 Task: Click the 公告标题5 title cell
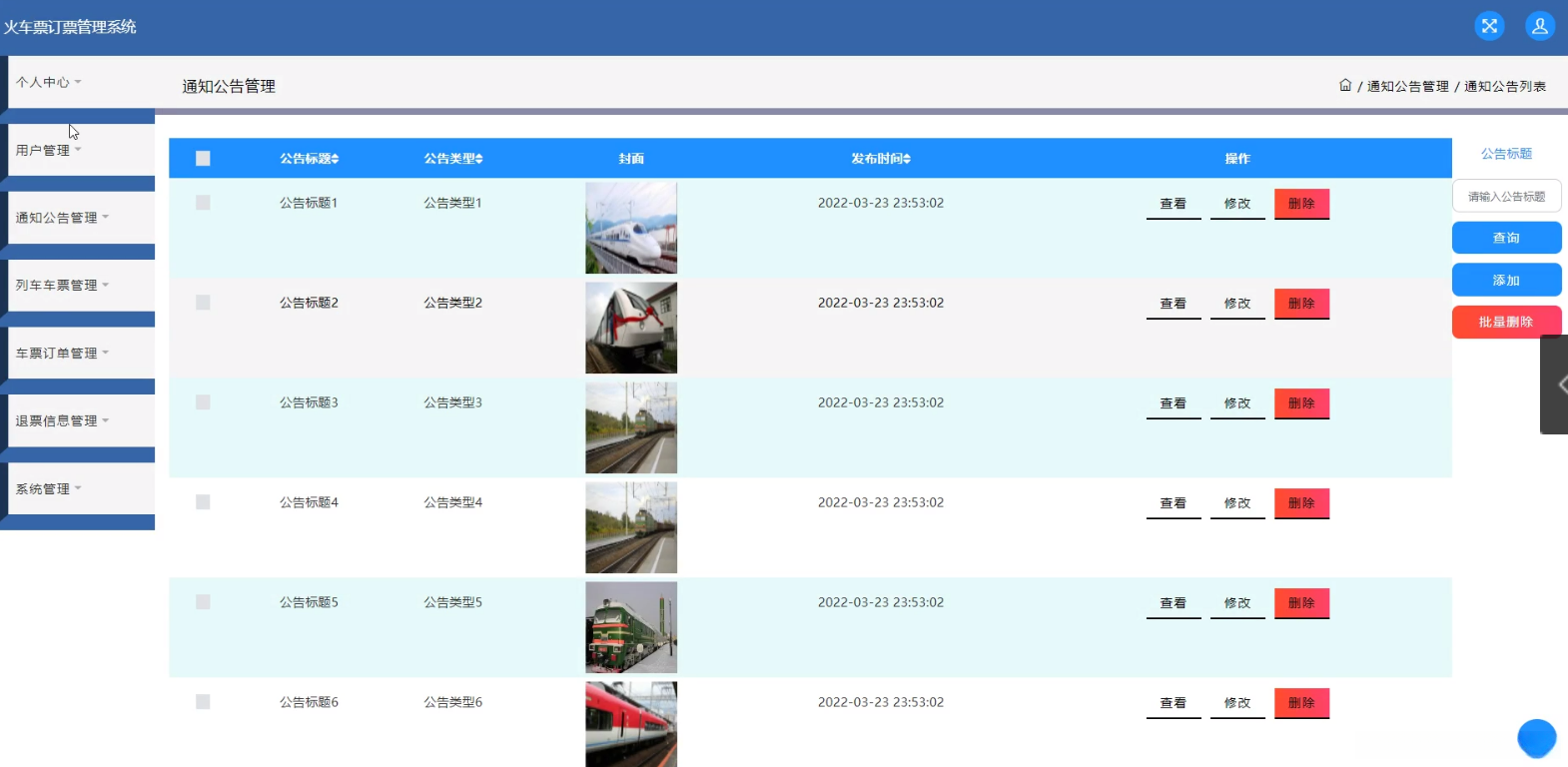309,602
